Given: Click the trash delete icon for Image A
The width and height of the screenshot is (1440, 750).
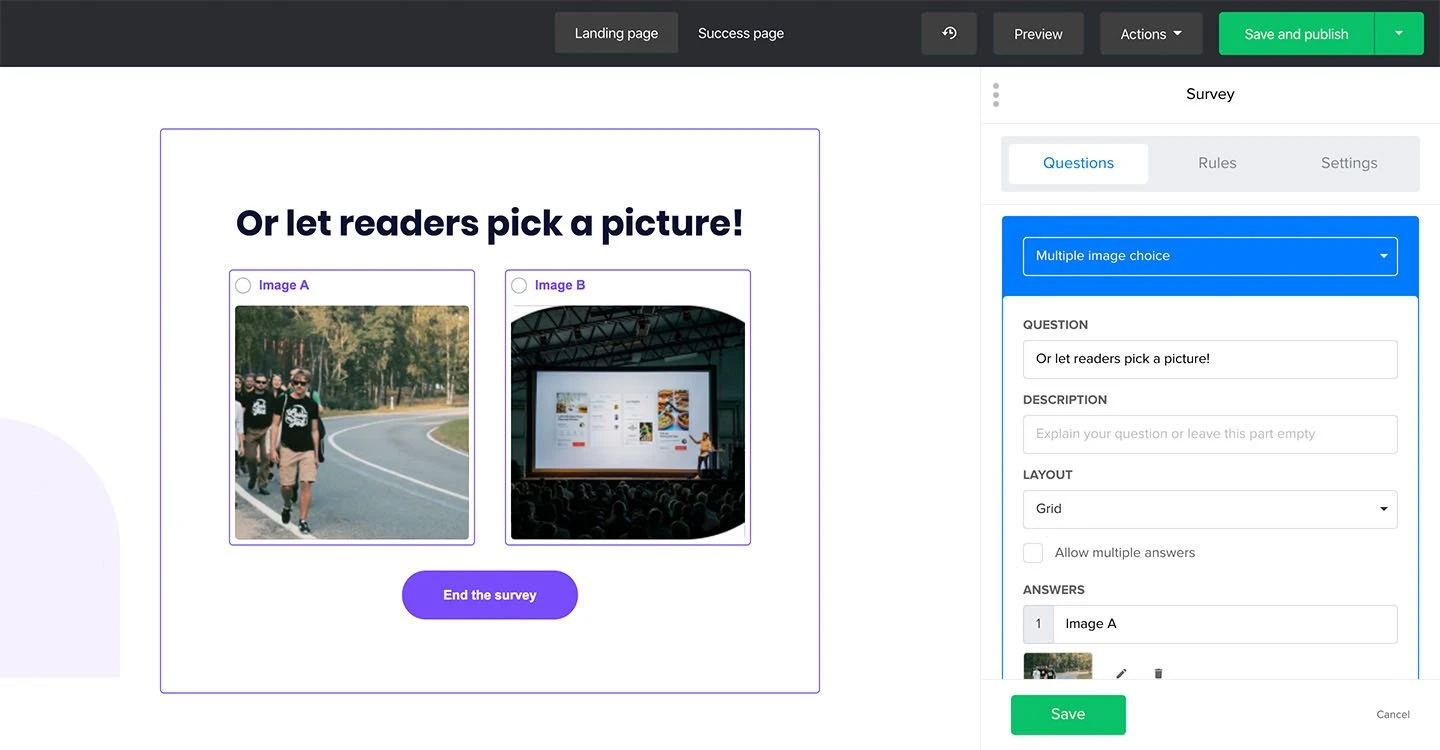Looking at the screenshot, I should [x=1158, y=674].
